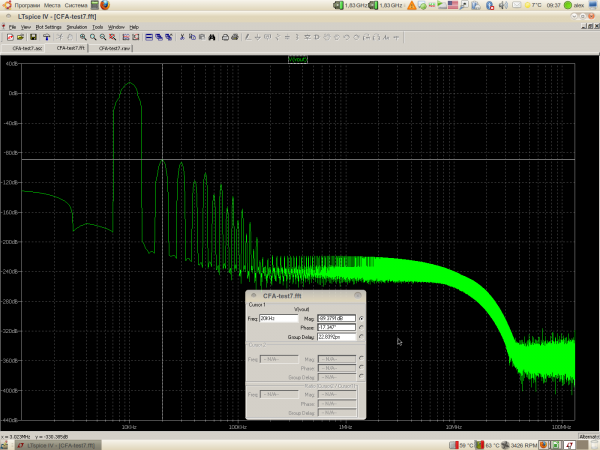Click the 10KHz frequency axis label
Viewport: 600px width, 450px height.
pos(129,427)
